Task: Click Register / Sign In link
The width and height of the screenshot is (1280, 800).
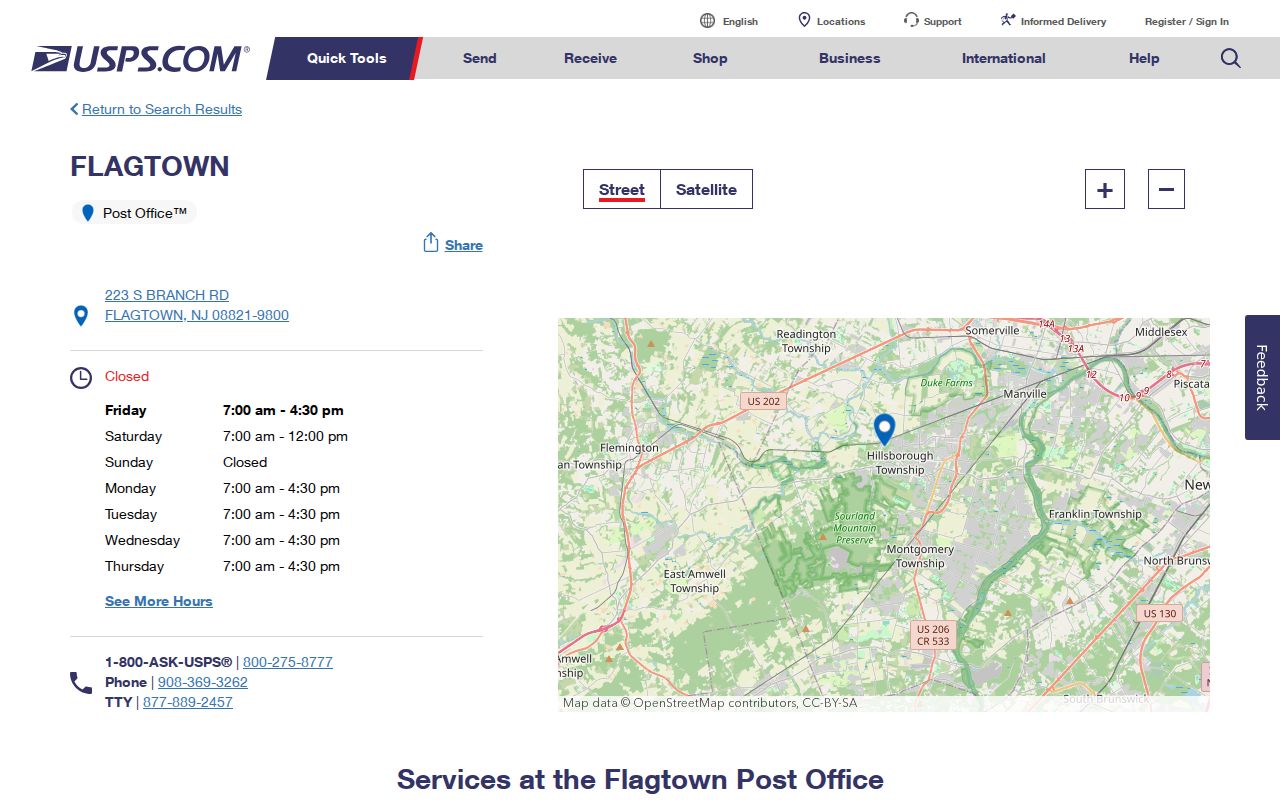Action: 1187,21
